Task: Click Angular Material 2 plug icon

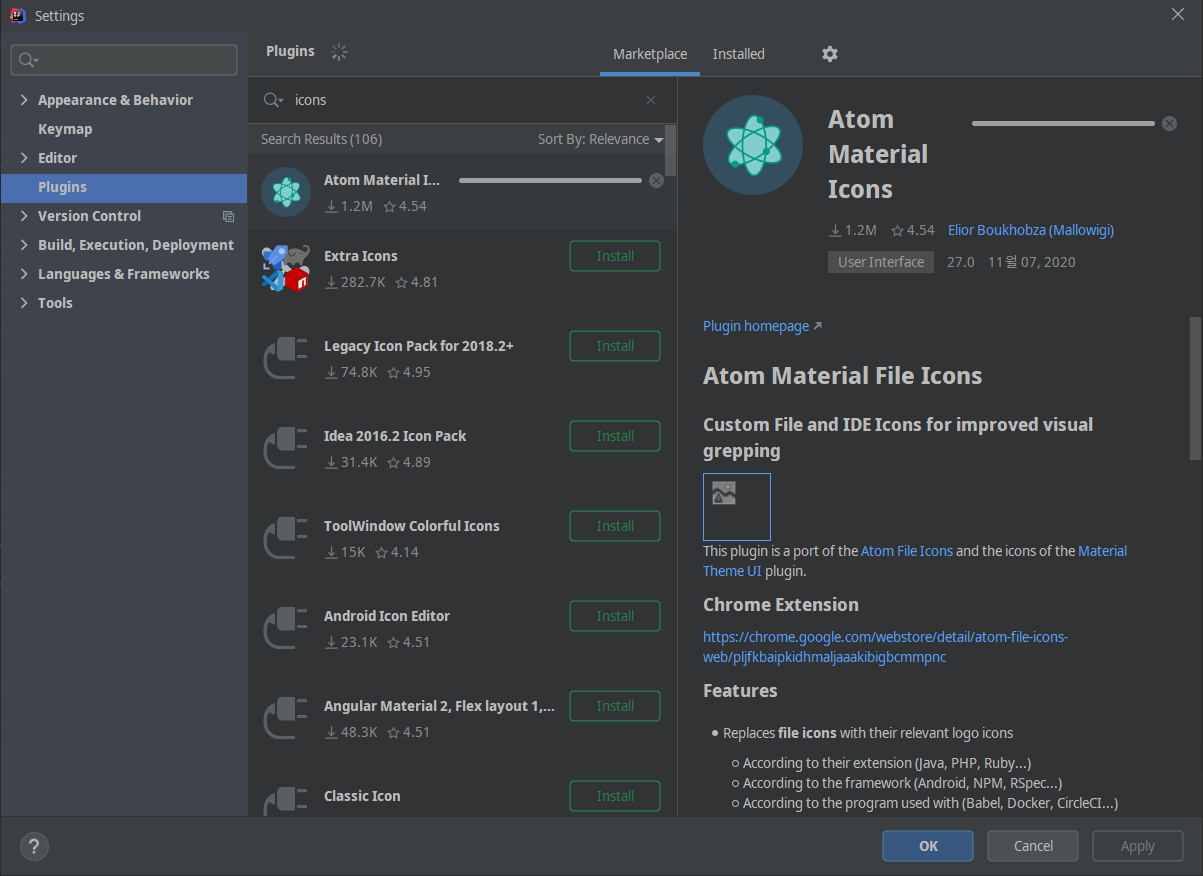Action: tap(286, 718)
